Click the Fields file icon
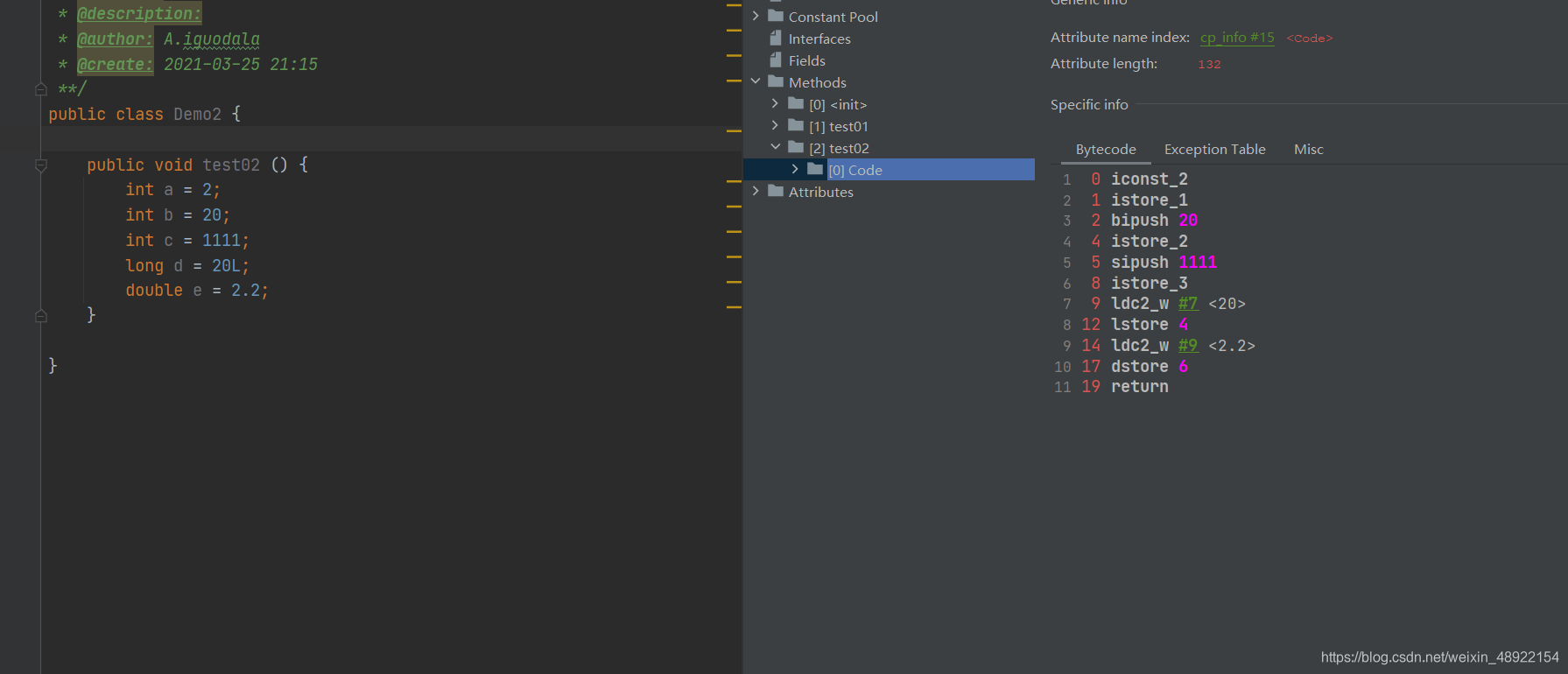This screenshot has height=674, width=1568. (x=776, y=60)
